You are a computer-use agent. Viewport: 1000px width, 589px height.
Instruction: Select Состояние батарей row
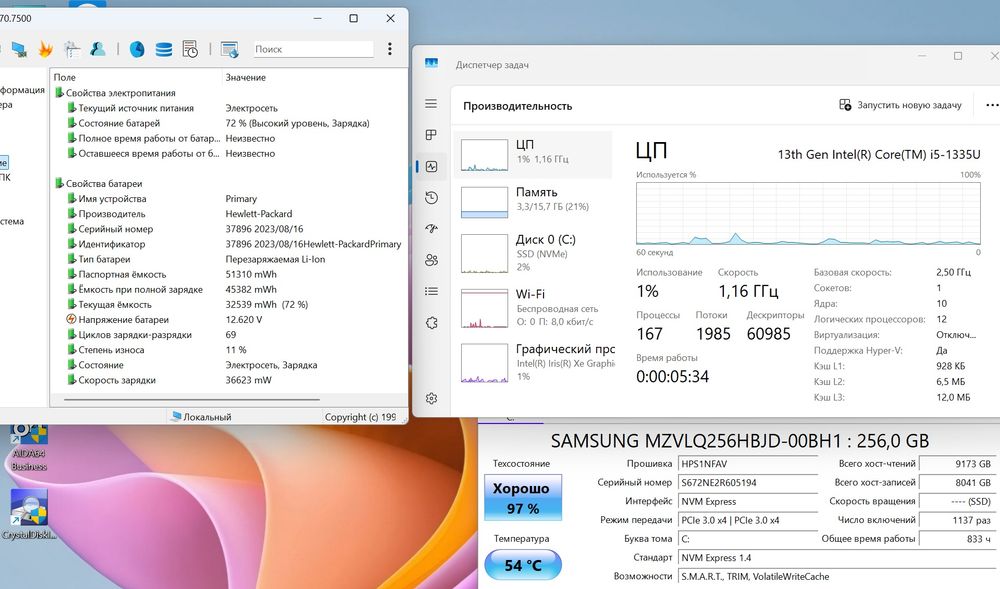click(x=228, y=123)
